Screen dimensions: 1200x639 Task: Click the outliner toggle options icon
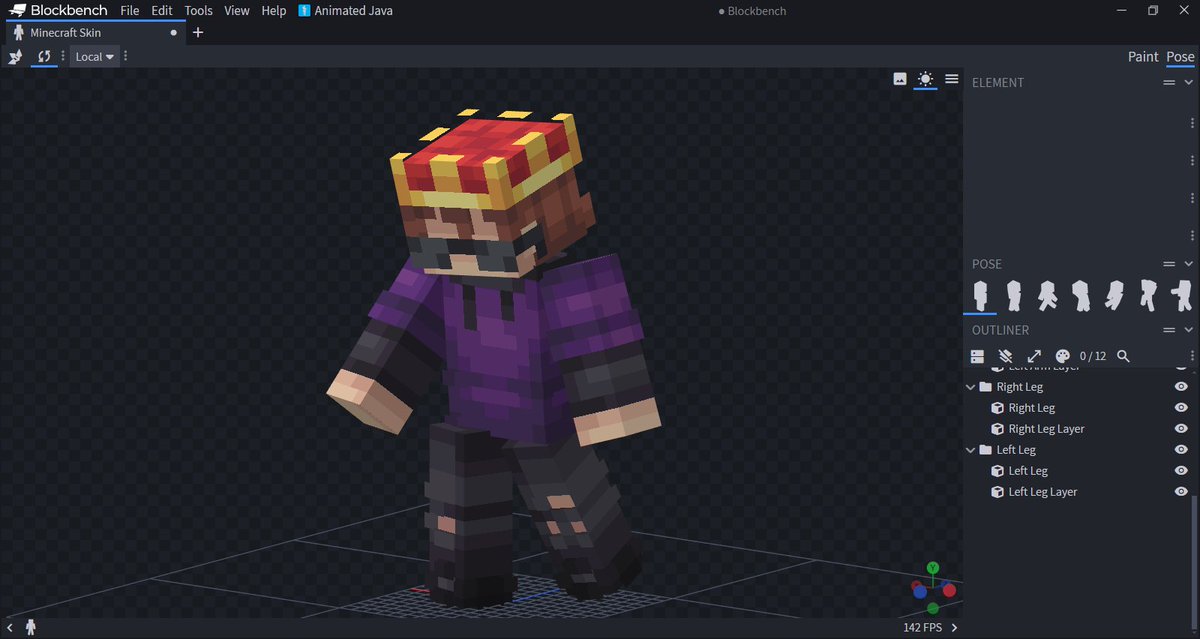click(978, 356)
